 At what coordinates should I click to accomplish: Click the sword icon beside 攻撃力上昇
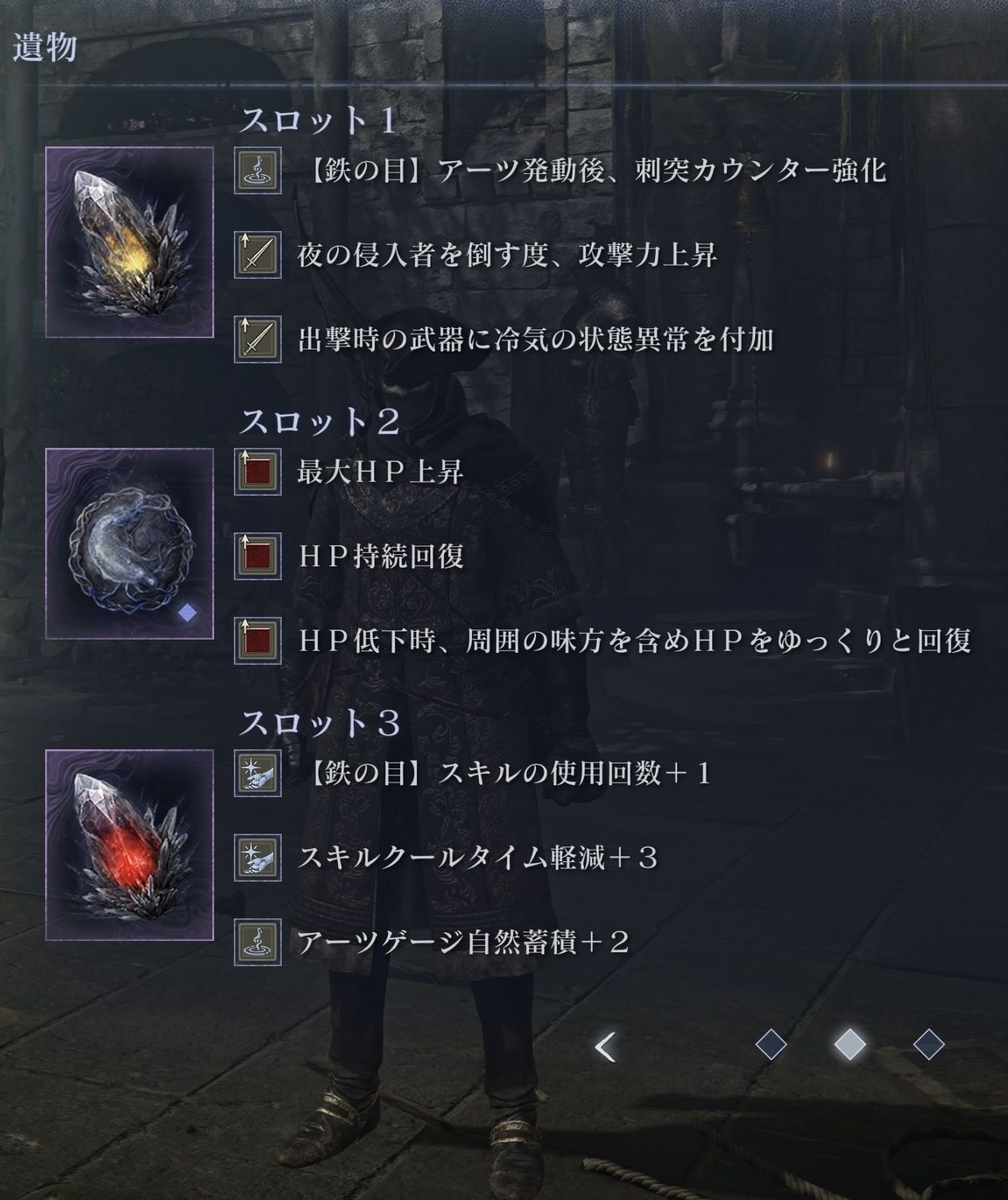[258, 255]
